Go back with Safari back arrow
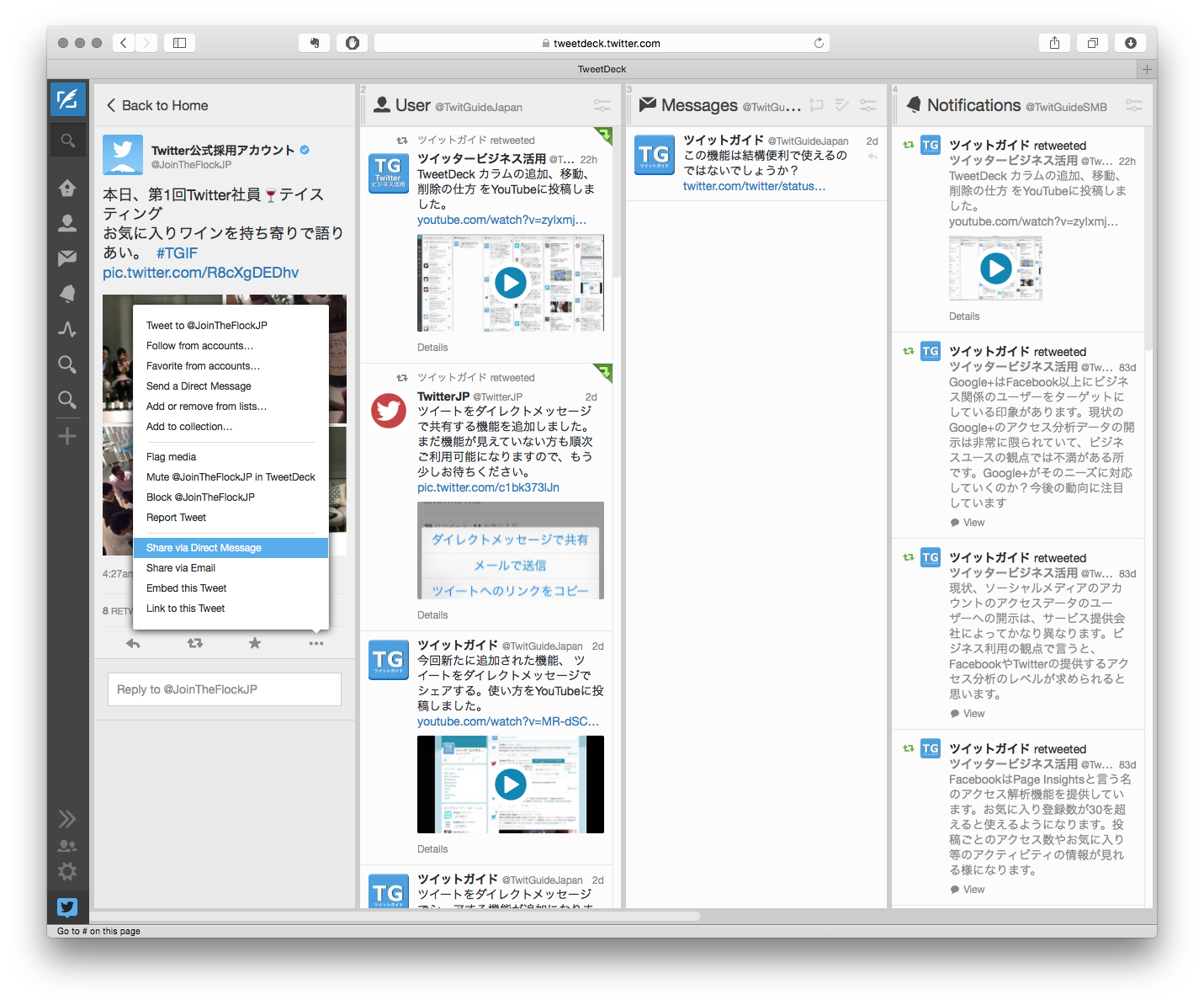The width and height of the screenshot is (1204, 1005). click(124, 43)
